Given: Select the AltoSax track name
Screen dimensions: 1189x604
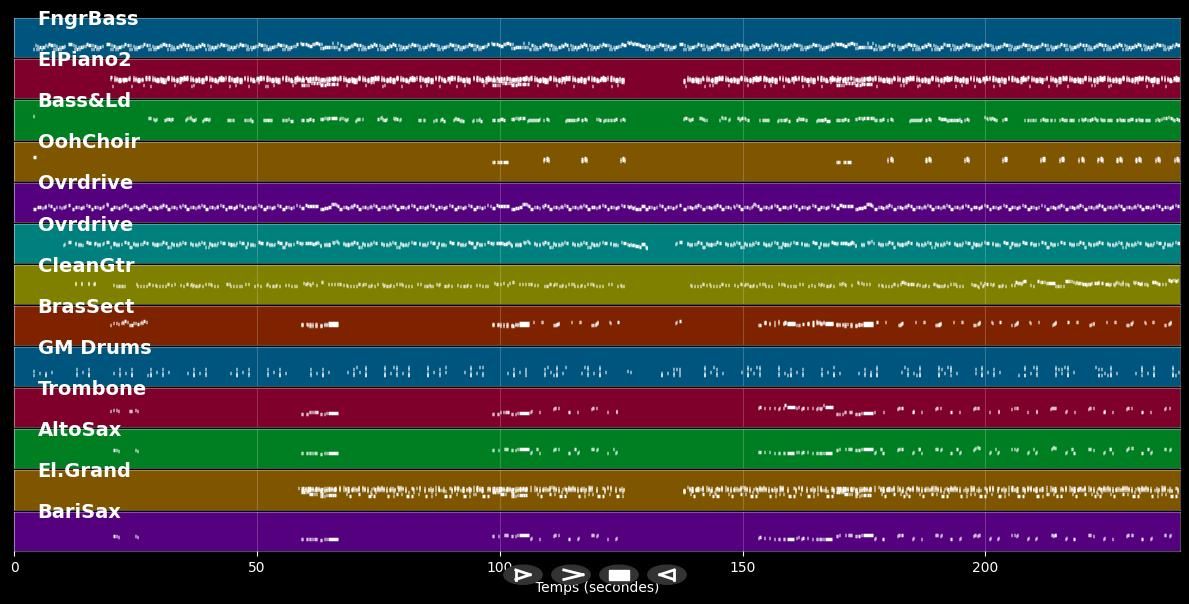Looking at the screenshot, I should (x=79, y=430).
